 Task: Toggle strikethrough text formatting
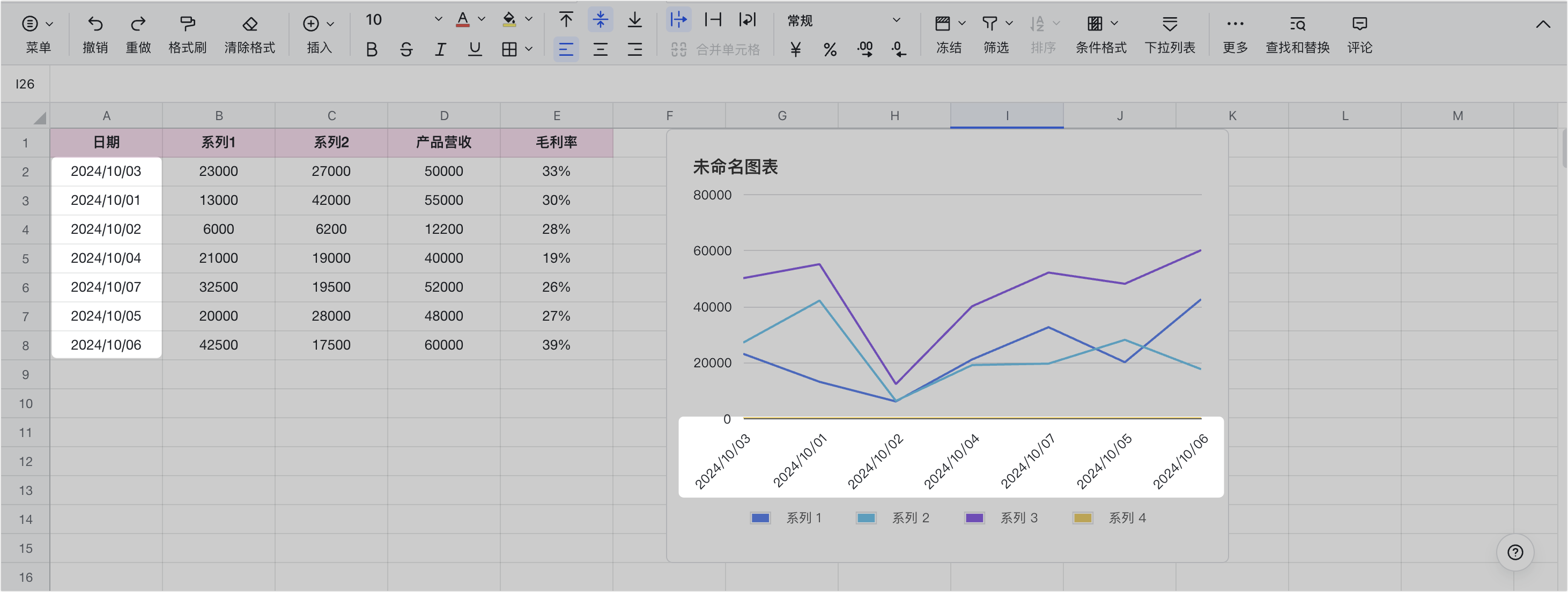click(406, 49)
